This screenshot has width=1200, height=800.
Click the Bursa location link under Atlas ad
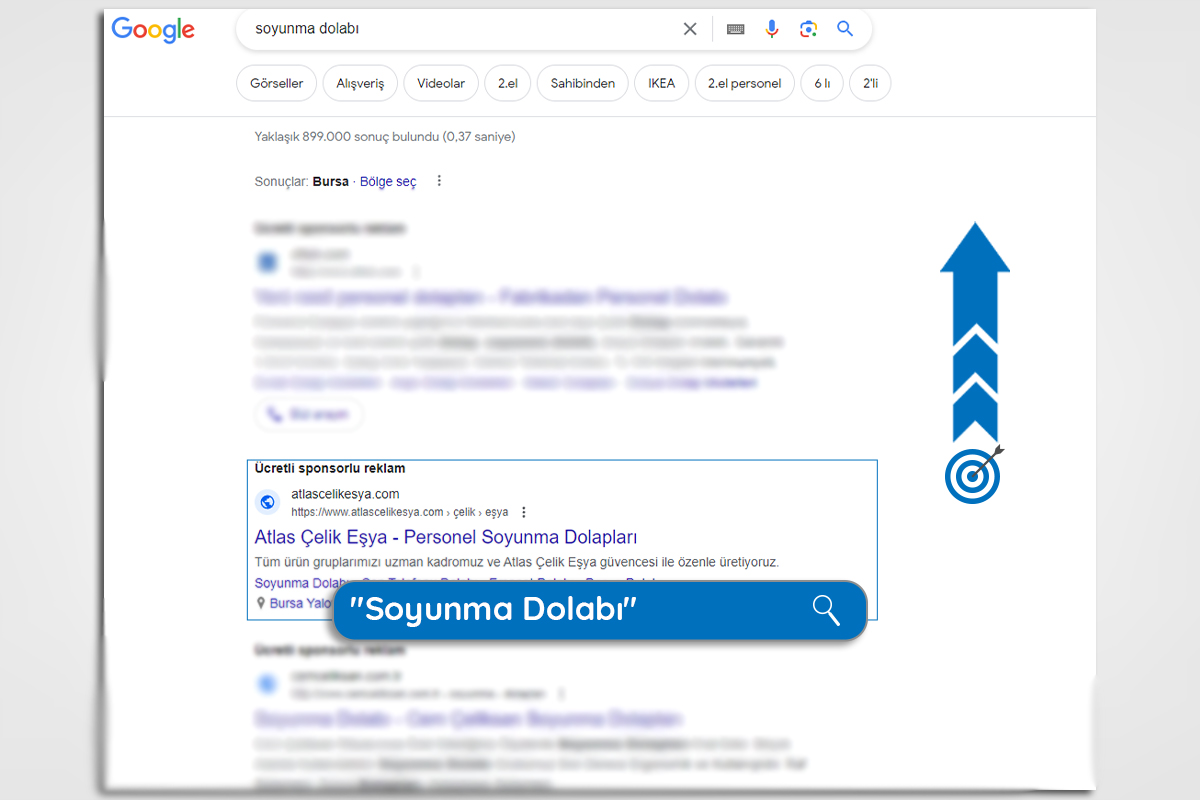tap(300, 603)
